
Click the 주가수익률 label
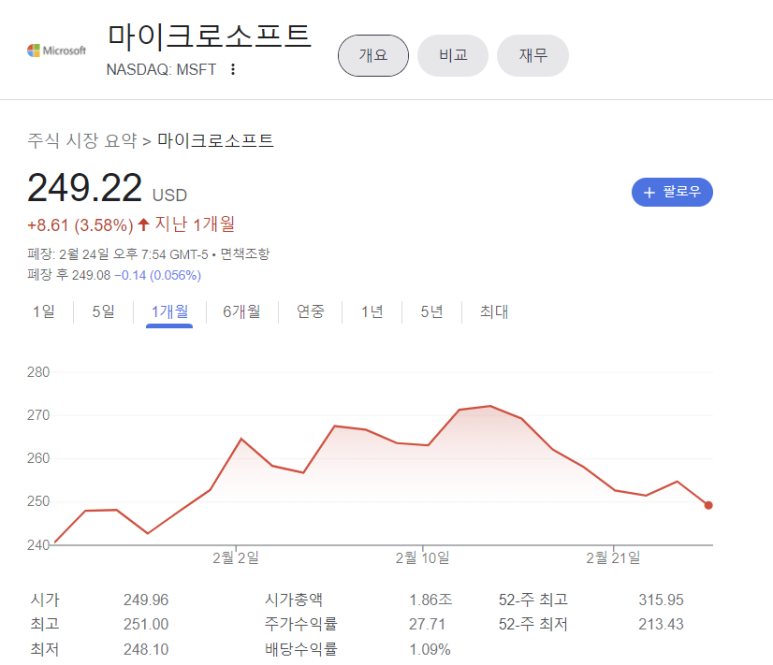pyautogui.click(x=301, y=625)
